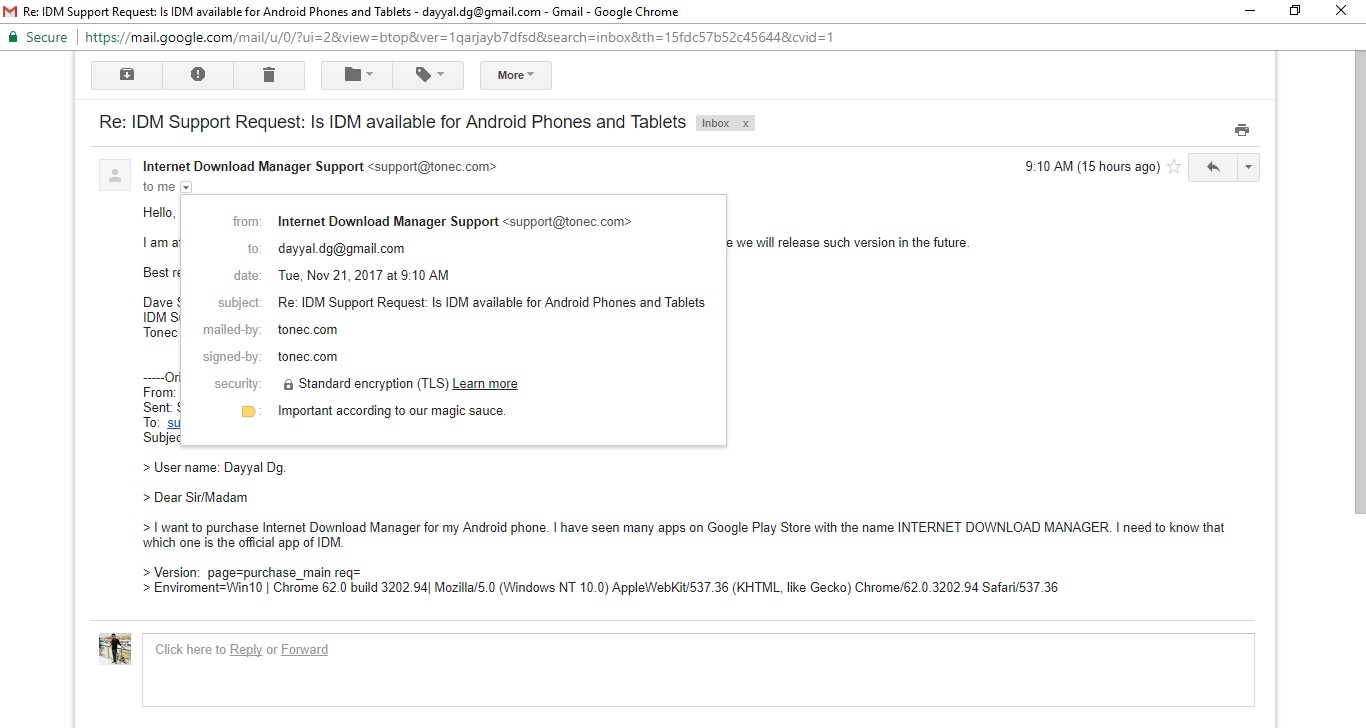
Task: Click the TLS padlock security icon
Action: pyautogui.click(x=288, y=384)
